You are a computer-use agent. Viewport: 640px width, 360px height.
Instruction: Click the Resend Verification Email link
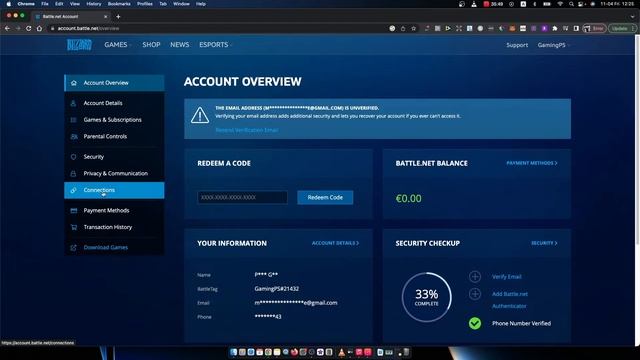pyautogui.click(x=247, y=130)
